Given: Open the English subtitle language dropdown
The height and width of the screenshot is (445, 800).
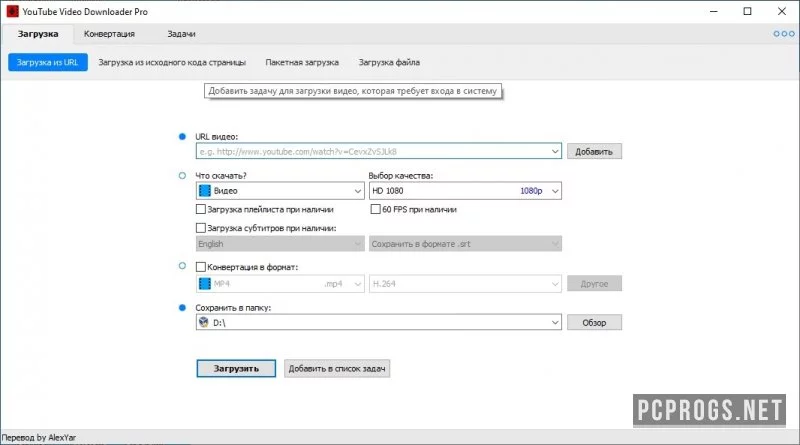Looking at the screenshot, I should click(x=280, y=244).
